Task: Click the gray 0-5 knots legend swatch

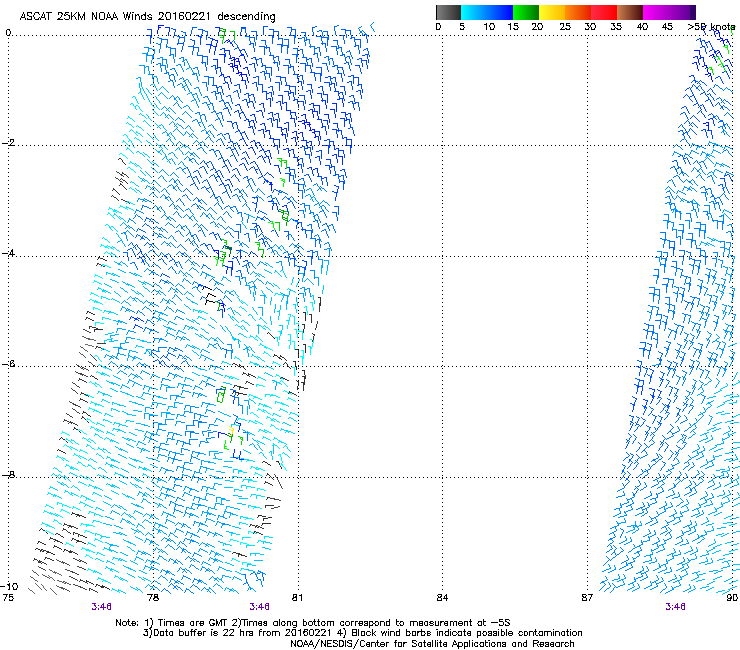Action: [x=448, y=12]
